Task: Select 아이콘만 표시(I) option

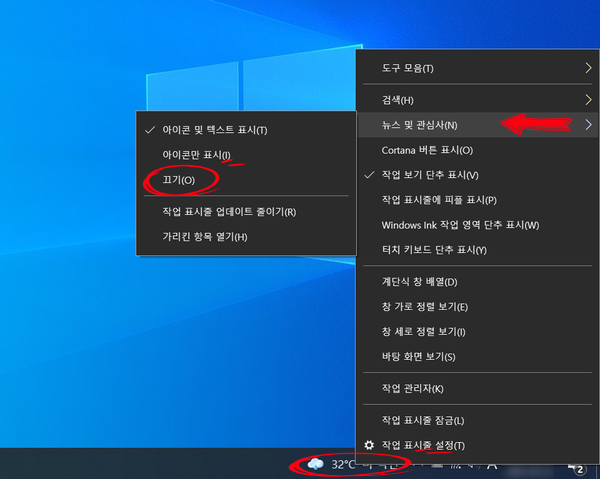Action: 246,155
